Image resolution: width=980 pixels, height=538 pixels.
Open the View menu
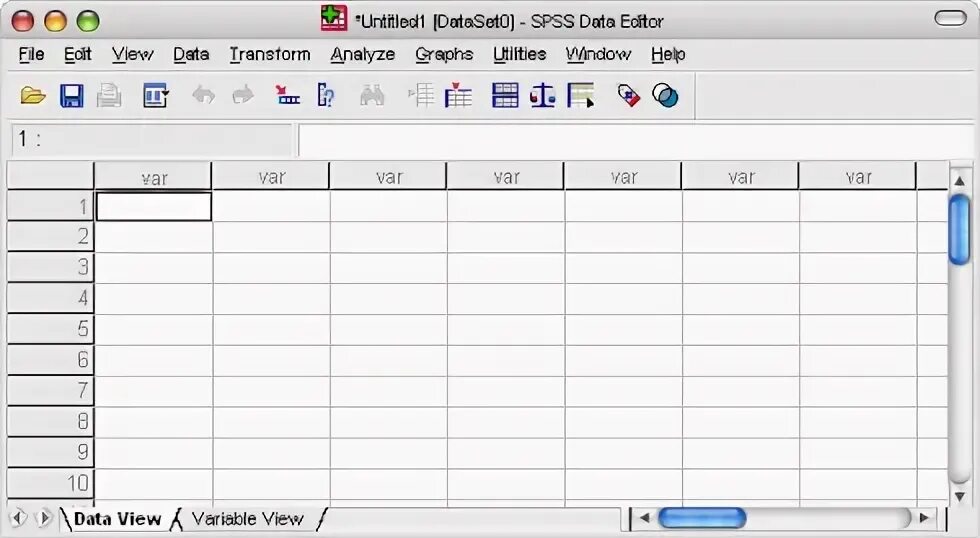click(132, 54)
